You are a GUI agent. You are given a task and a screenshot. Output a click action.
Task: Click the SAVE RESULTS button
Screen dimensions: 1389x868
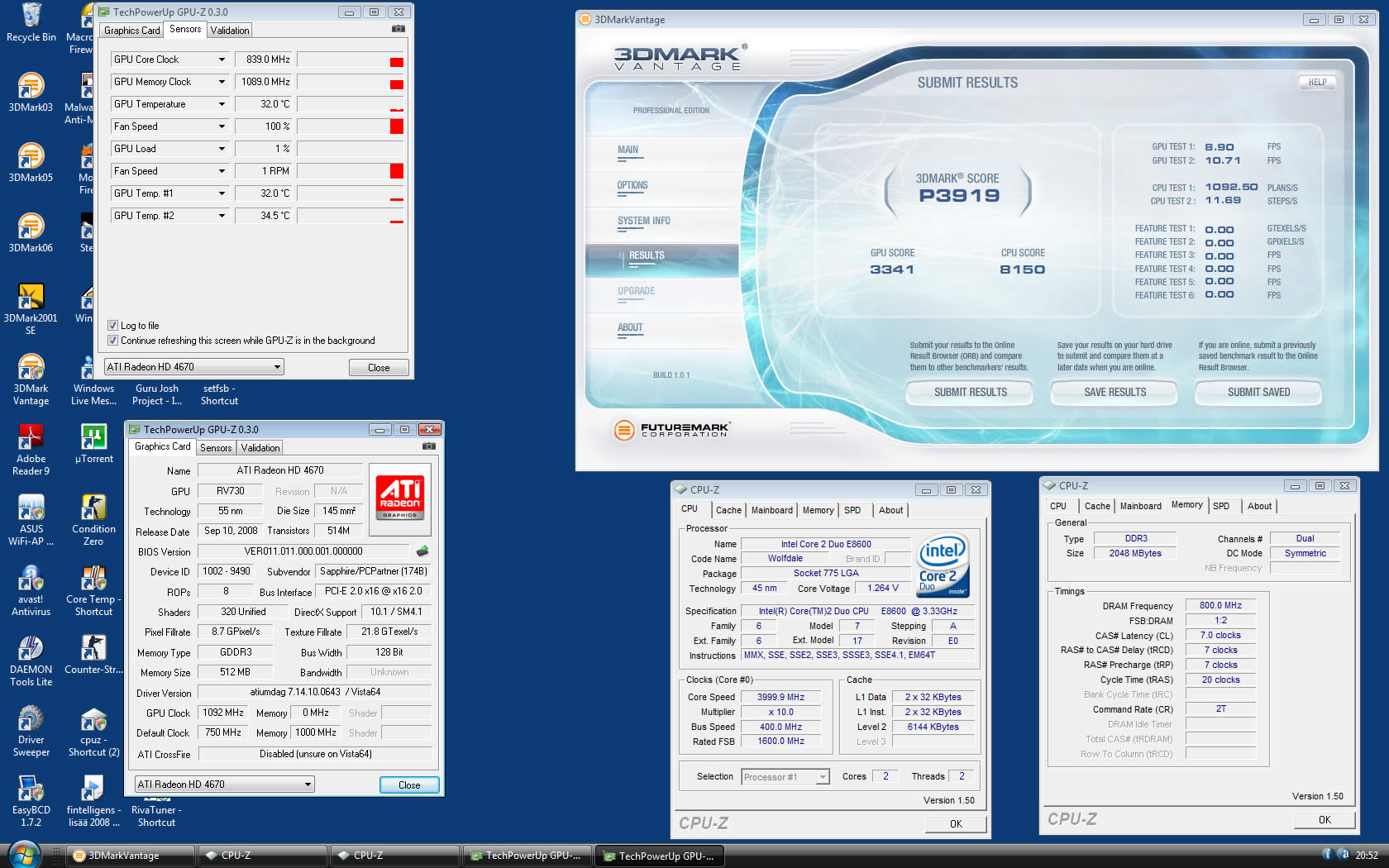pyautogui.click(x=1115, y=393)
